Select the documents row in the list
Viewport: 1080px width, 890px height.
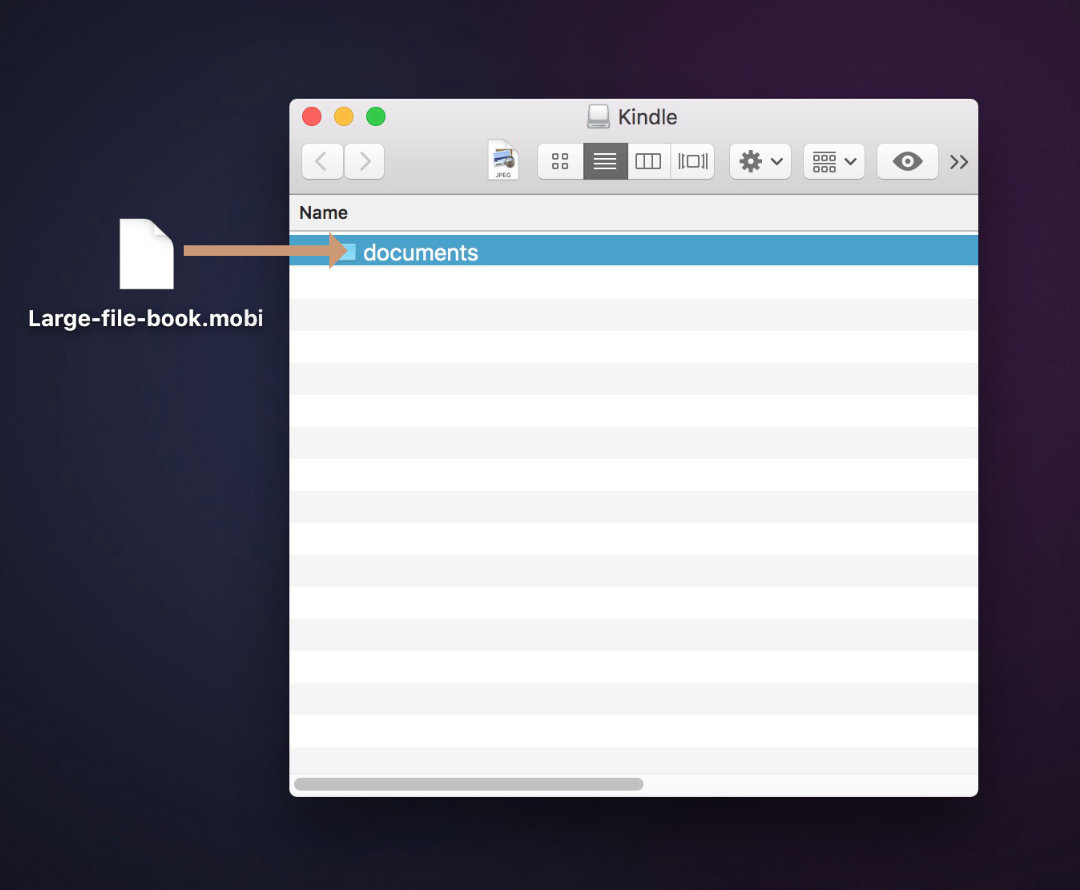600,251
